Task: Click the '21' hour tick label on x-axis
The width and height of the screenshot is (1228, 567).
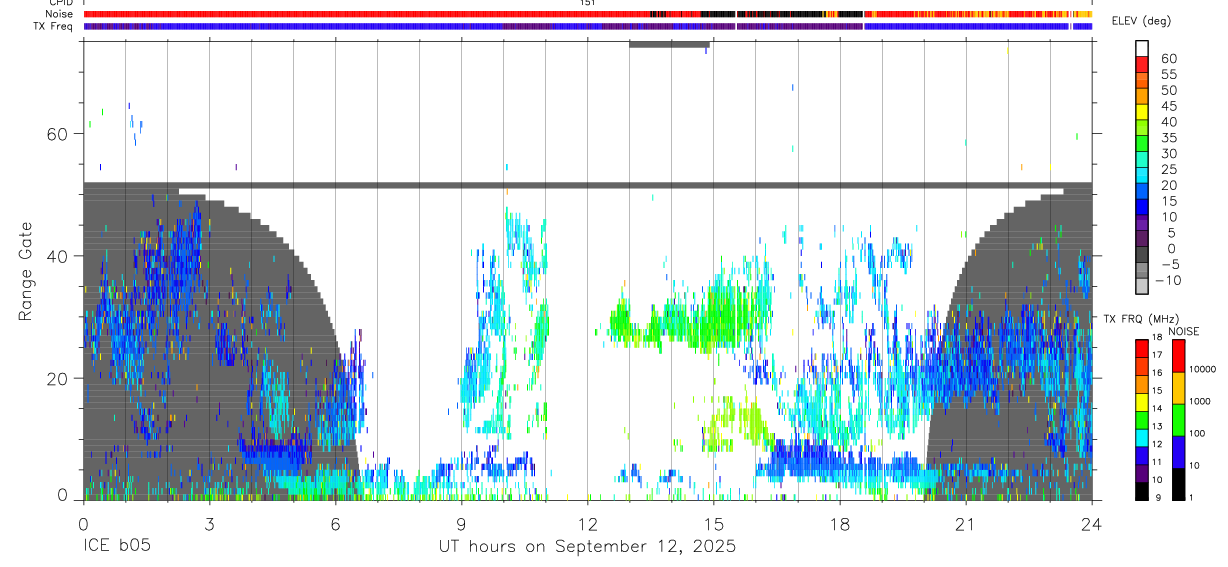Action: click(966, 524)
